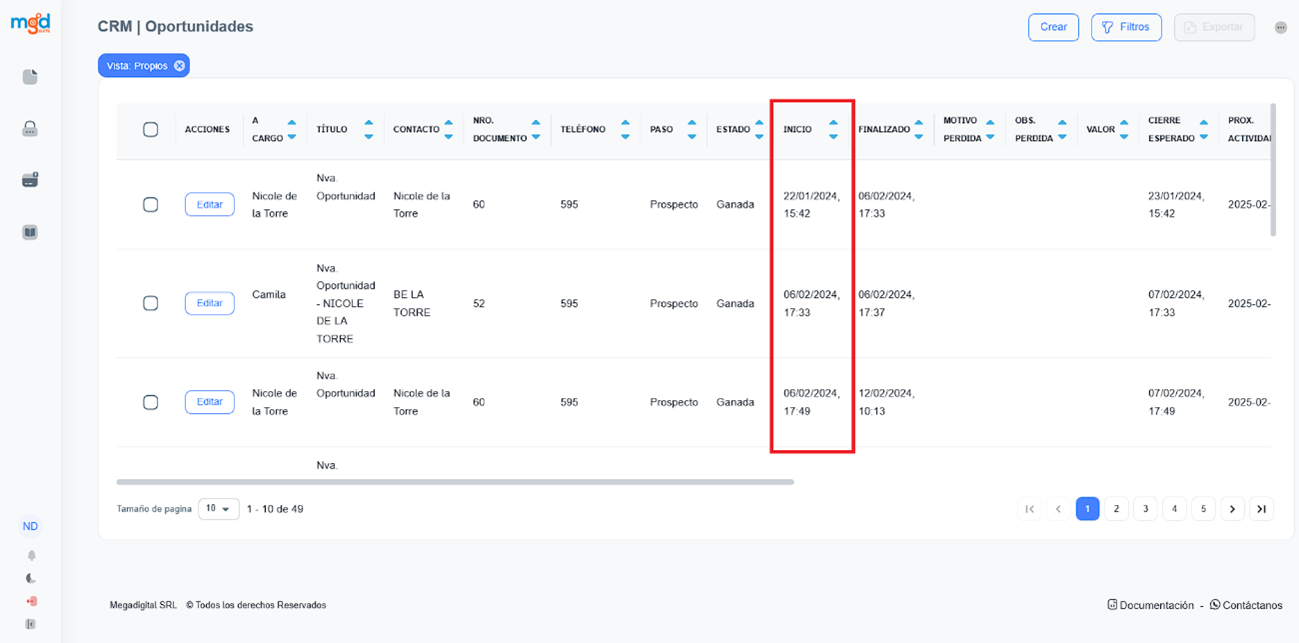Toggle the select-all checkbox in the table header
1299x643 pixels.
[x=151, y=129]
